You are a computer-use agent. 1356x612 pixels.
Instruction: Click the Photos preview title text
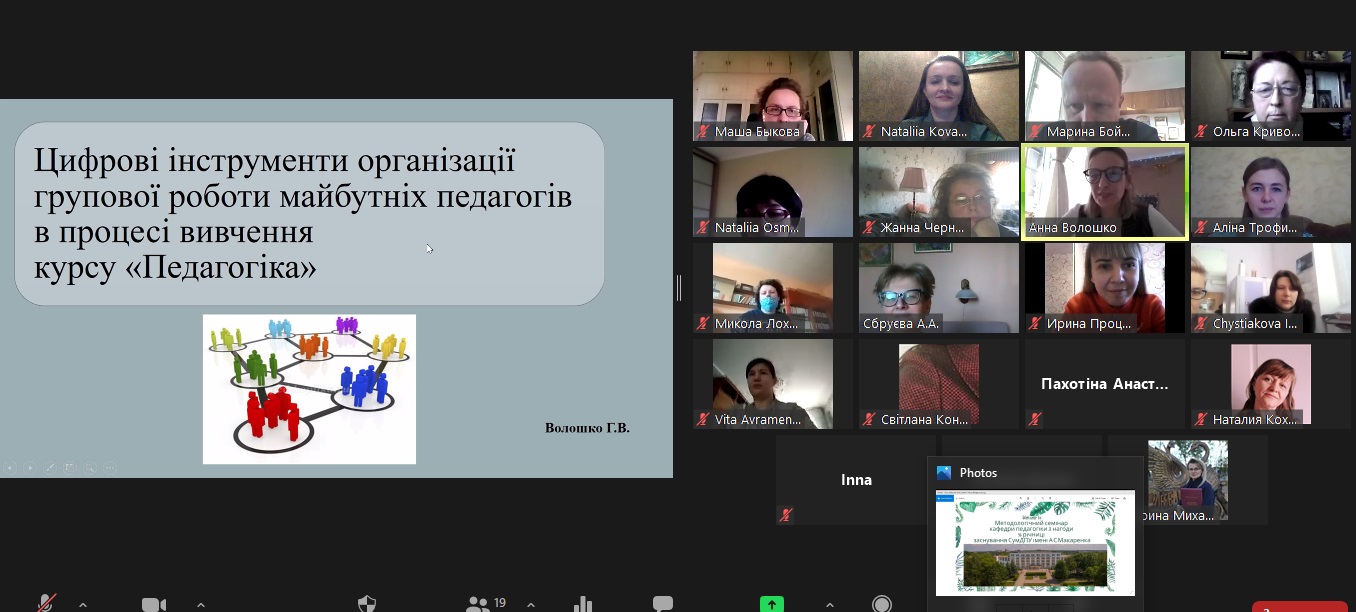coord(978,473)
